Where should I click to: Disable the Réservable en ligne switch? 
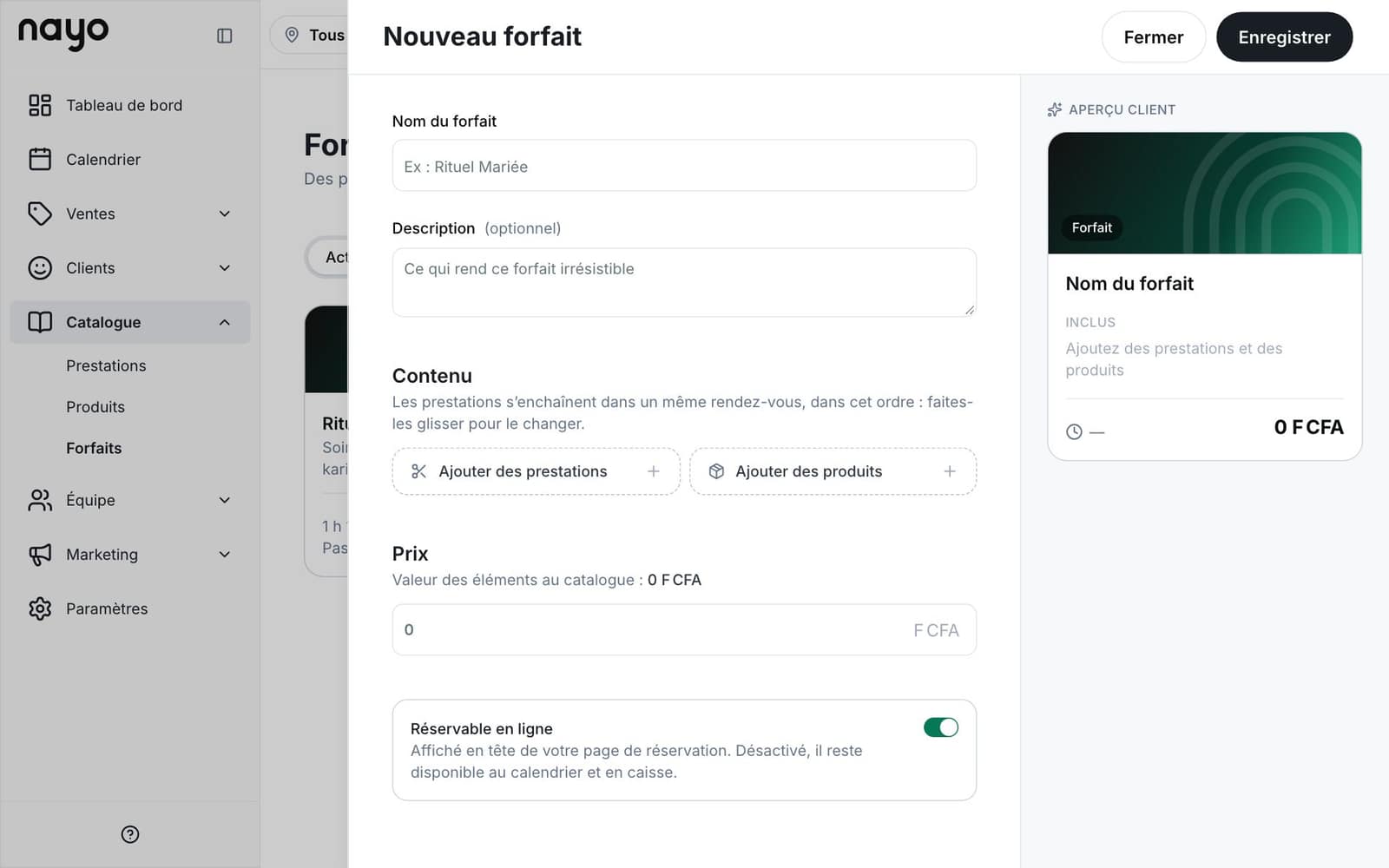[x=941, y=727]
